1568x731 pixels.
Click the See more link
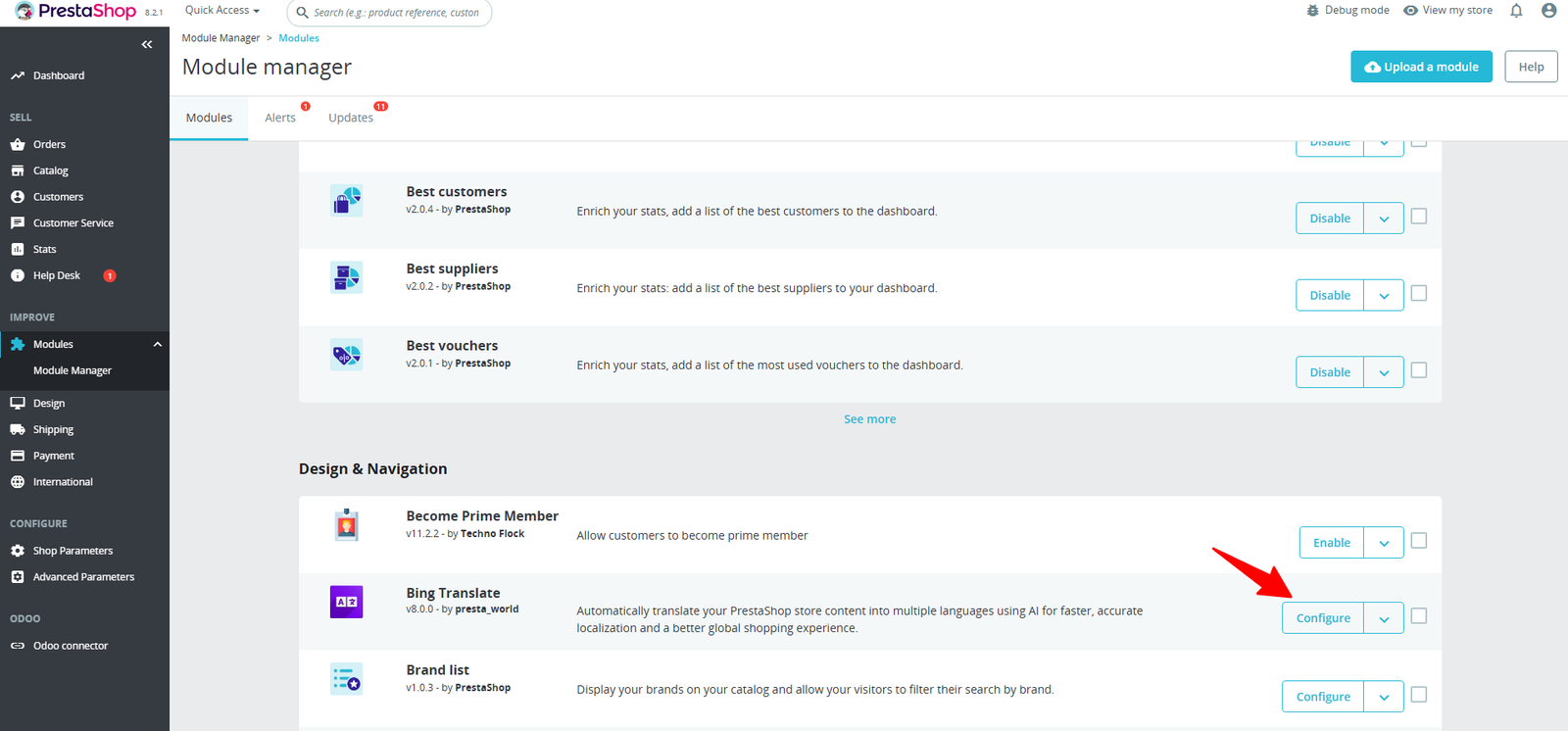pyautogui.click(x=869, y=419)
